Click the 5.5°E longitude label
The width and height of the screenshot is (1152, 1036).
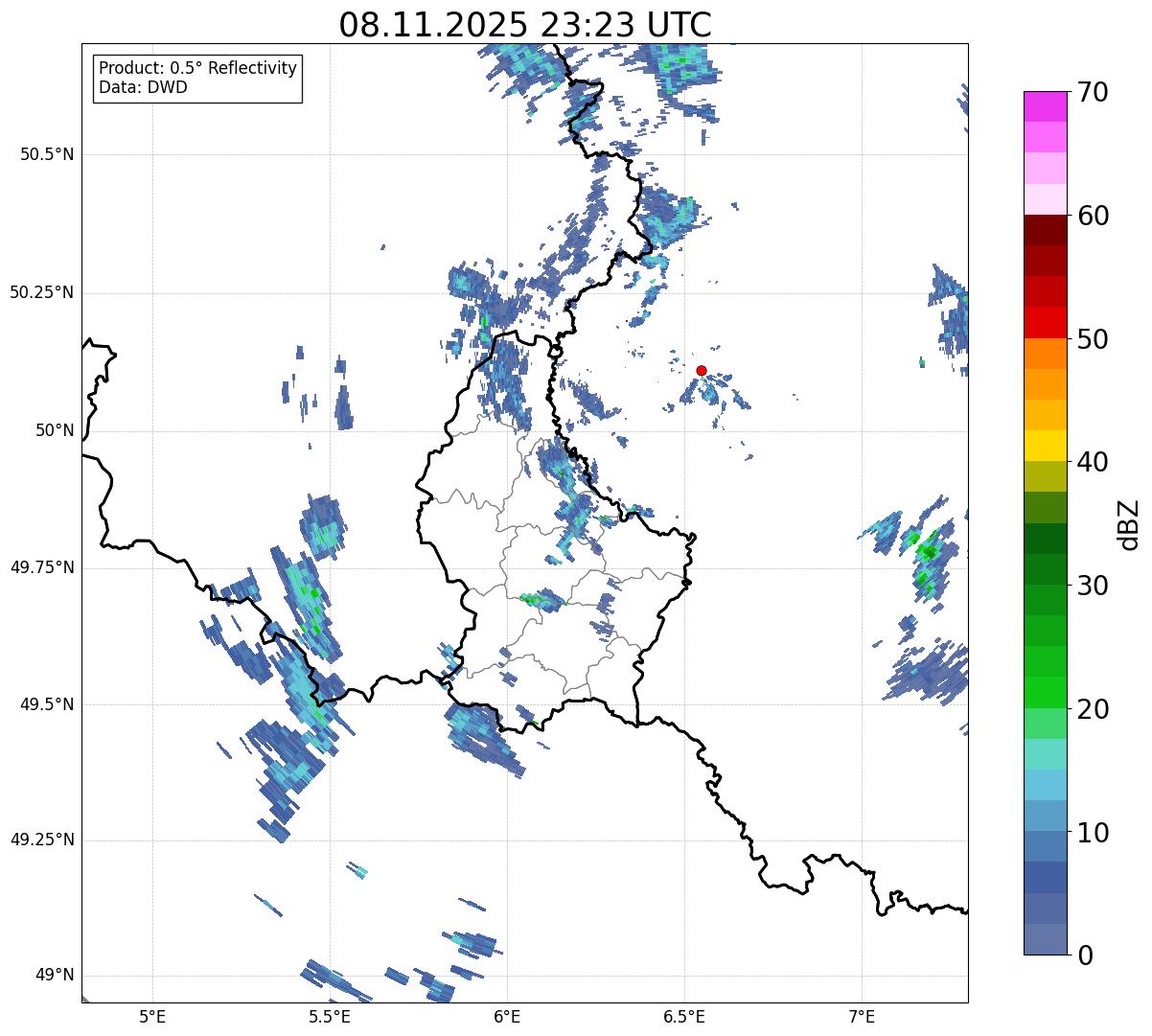pos(330,1016)
